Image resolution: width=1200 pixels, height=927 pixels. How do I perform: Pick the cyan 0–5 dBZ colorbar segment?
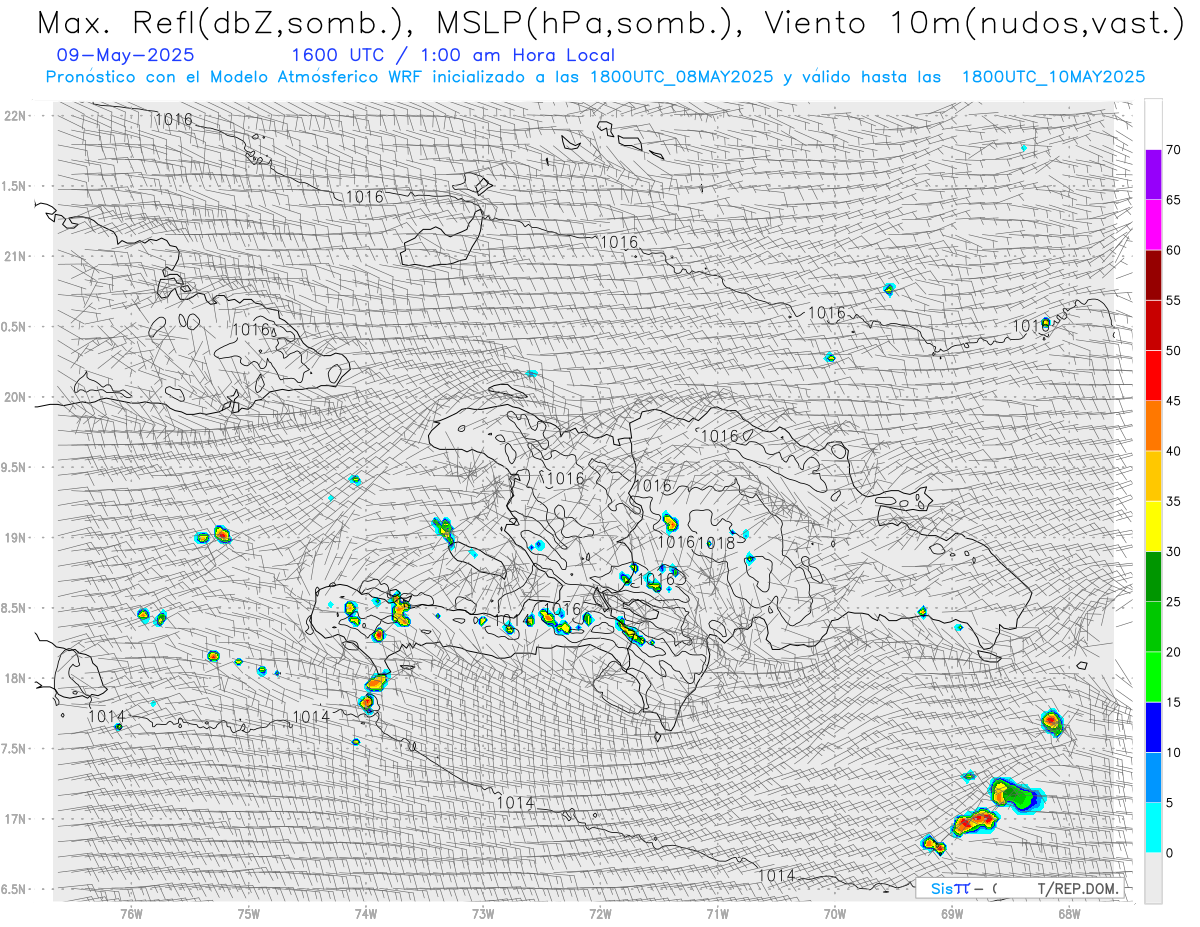pyautogui.click(x=1153, y=827)
